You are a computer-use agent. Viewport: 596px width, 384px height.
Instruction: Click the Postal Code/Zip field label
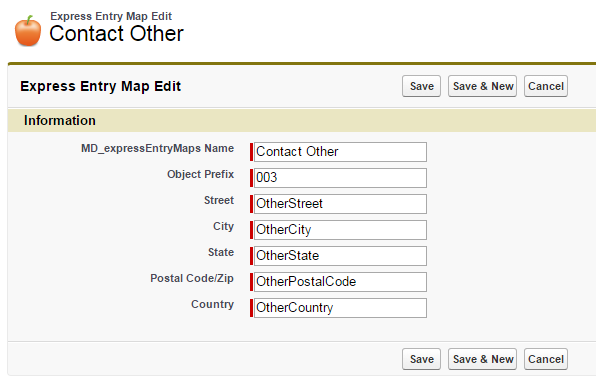[x=192, y=278]
